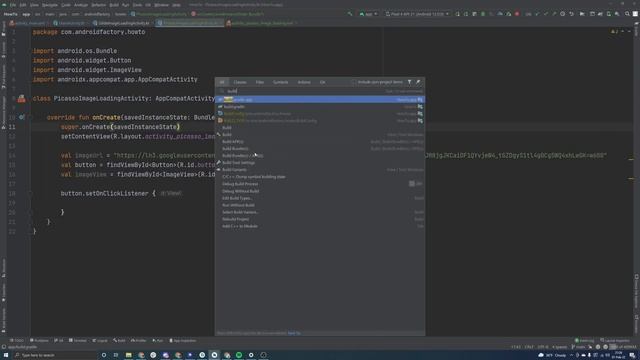The image size is (640, 360).
Task: Switch to the Files search tab
Action: tap(260, 82)
